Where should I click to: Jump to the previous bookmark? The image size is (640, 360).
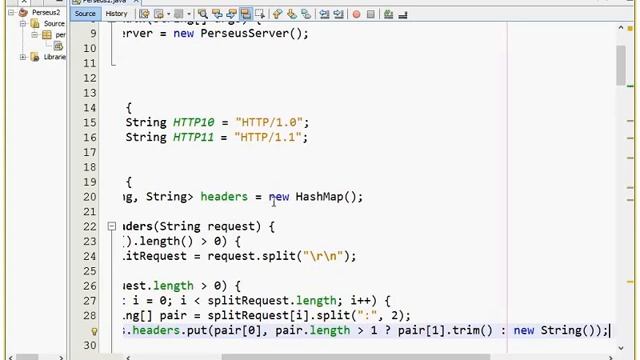[x=278, y=14]
